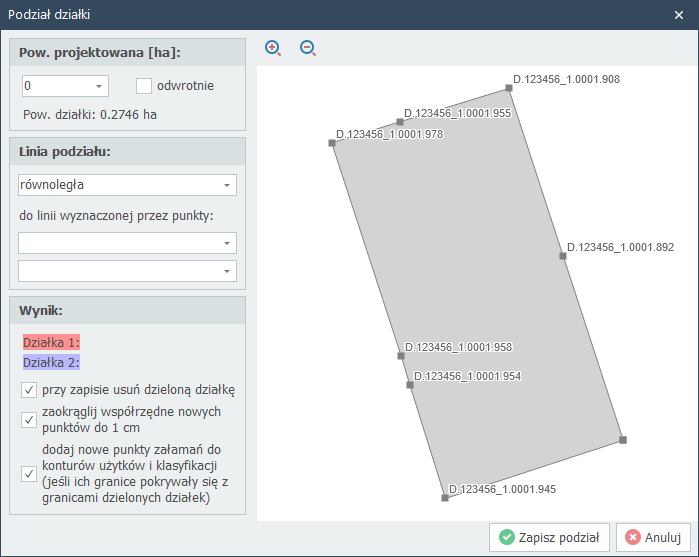Toggle 'zaokrąglij współrzędne nowych punktów' checkbox
The image size is (699, 557).
point(29,420)
